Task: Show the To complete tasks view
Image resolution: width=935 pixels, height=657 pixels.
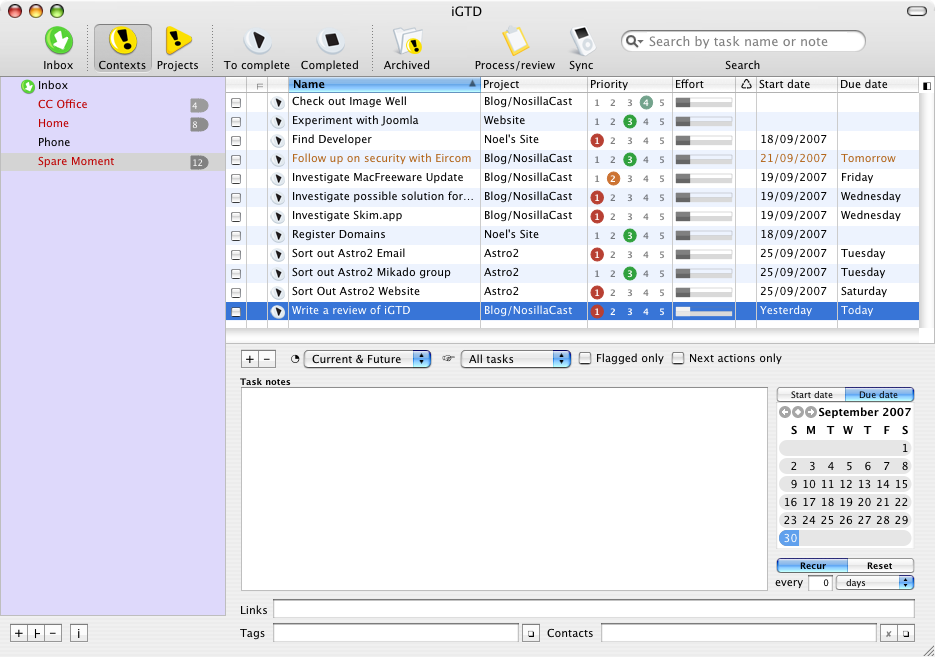Action: coord(257,42)
